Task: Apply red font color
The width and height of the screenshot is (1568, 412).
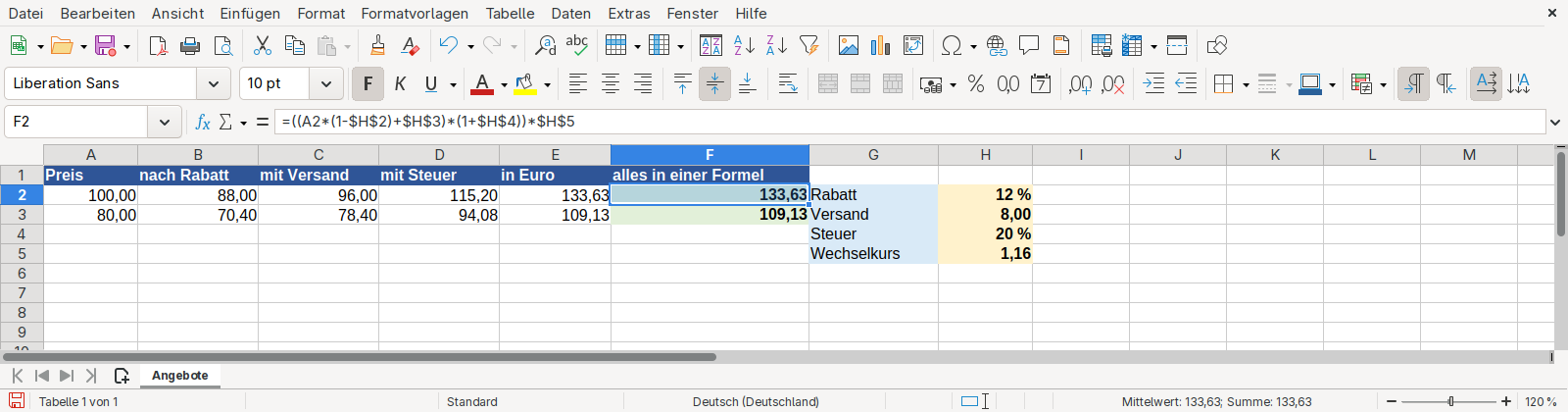Action: tap(482, 84)
